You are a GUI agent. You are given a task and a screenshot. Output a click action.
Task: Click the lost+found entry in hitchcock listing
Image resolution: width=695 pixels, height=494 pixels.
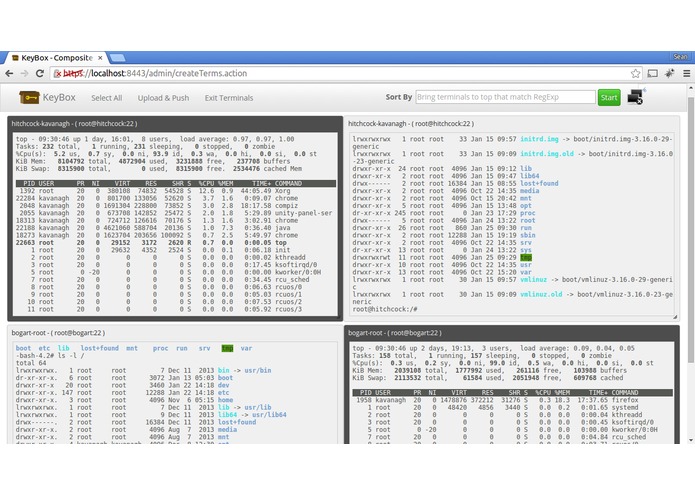[x=539, y=183]
